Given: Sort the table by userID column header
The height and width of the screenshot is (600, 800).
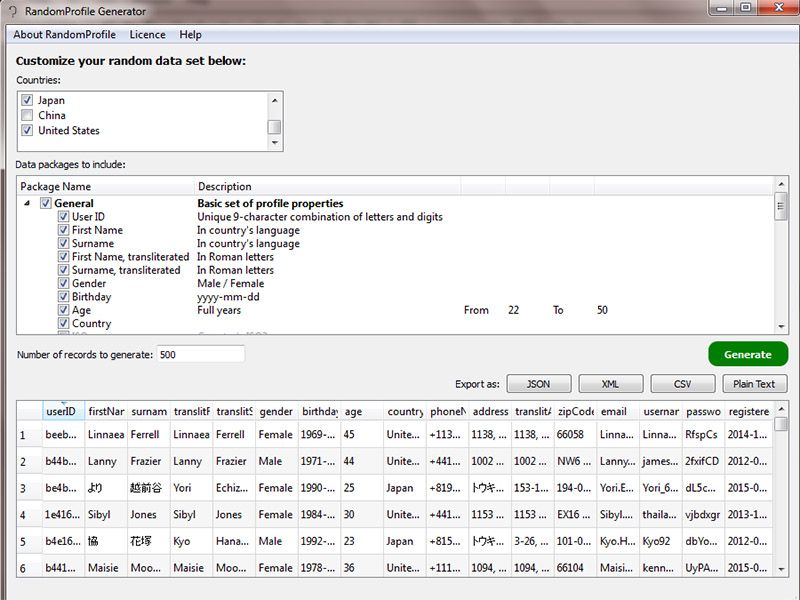Looking at the screenshot, I should pos(61,411).
